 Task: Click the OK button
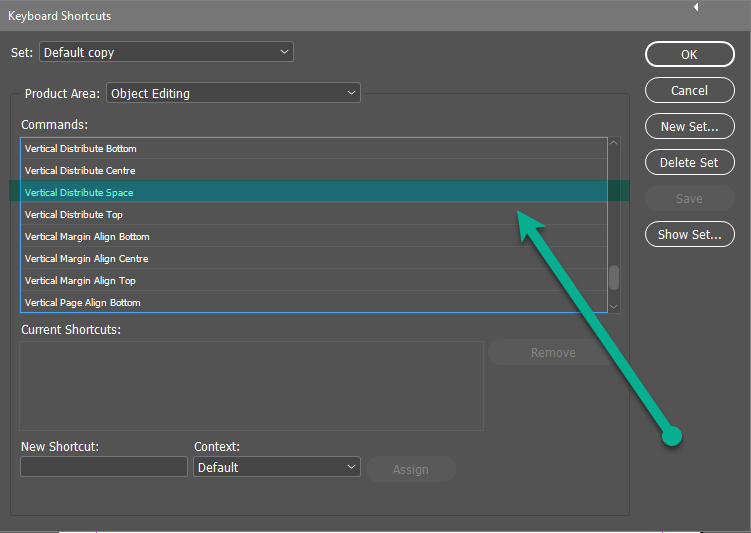(x=689, y=54)
